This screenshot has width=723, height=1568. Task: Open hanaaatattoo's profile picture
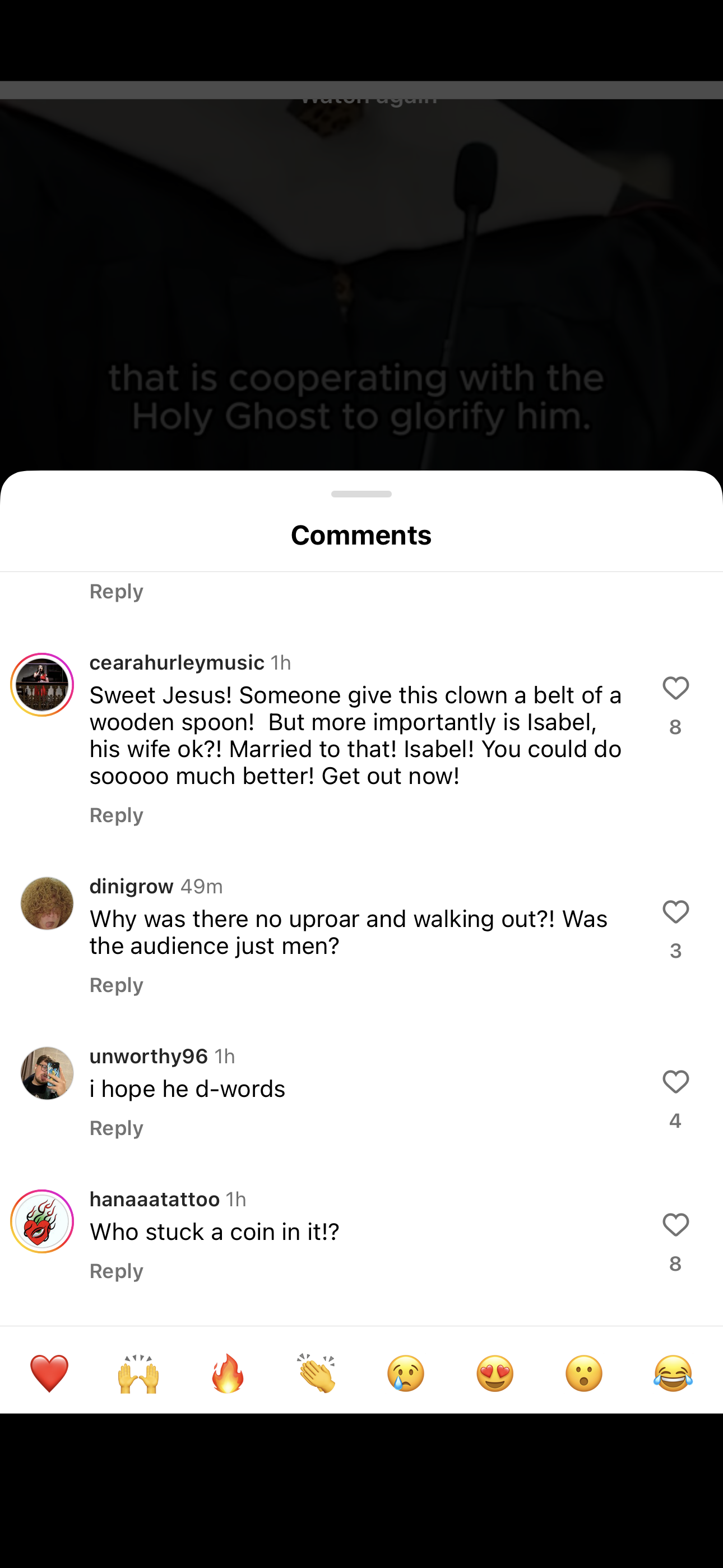click(x=42, y=1221)
